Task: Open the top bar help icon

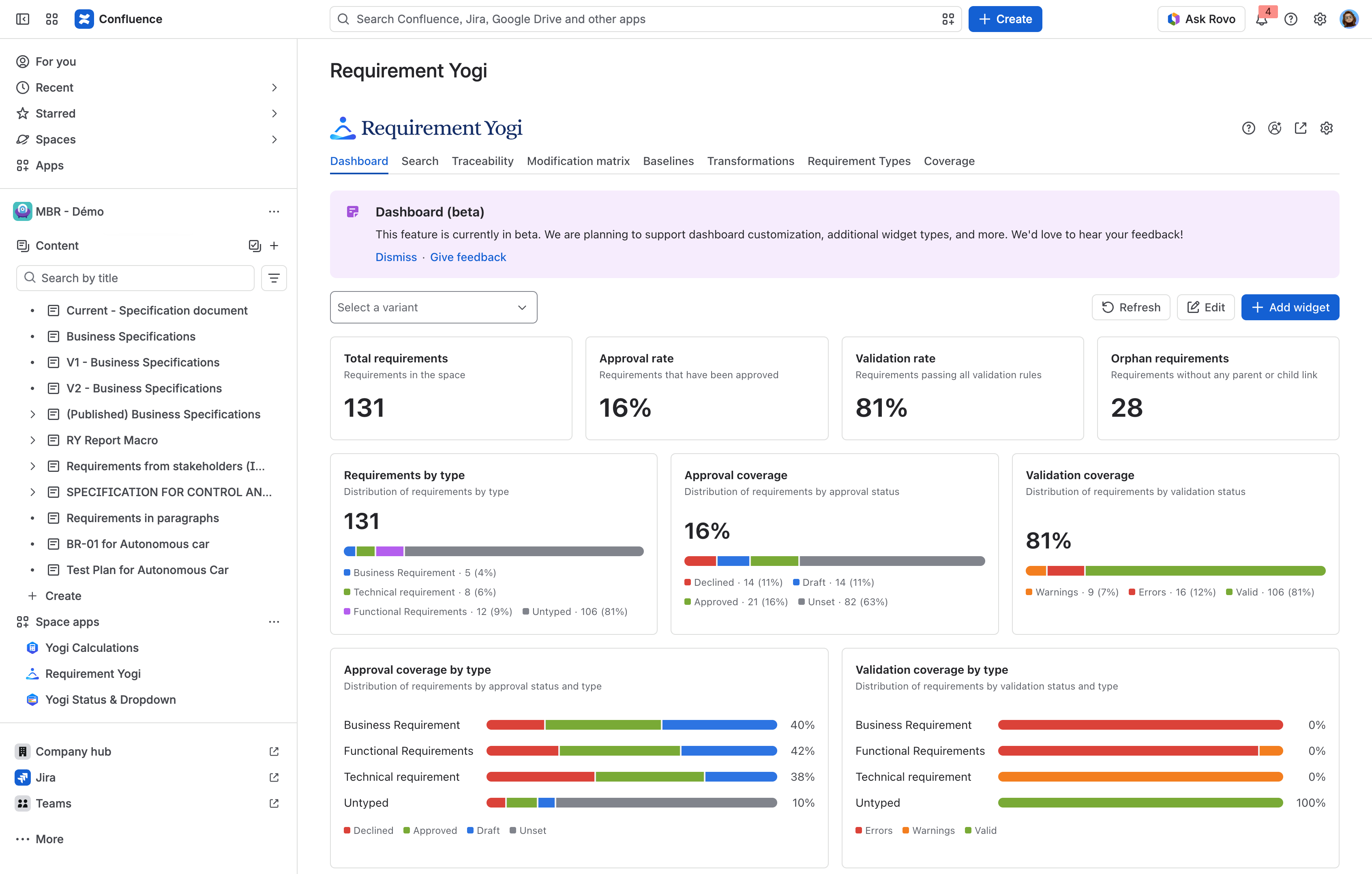Action: tap(1291, 19)
